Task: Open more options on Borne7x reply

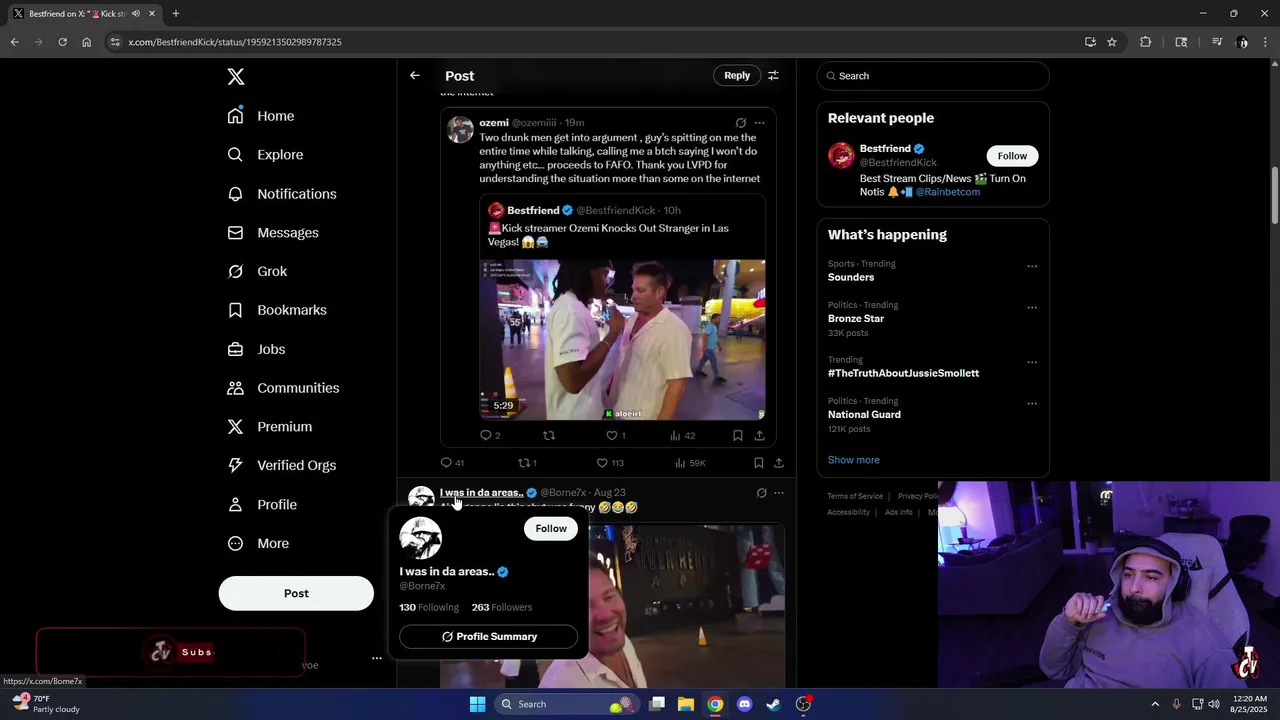Action: pyautogui.click(x=779, y=493)
